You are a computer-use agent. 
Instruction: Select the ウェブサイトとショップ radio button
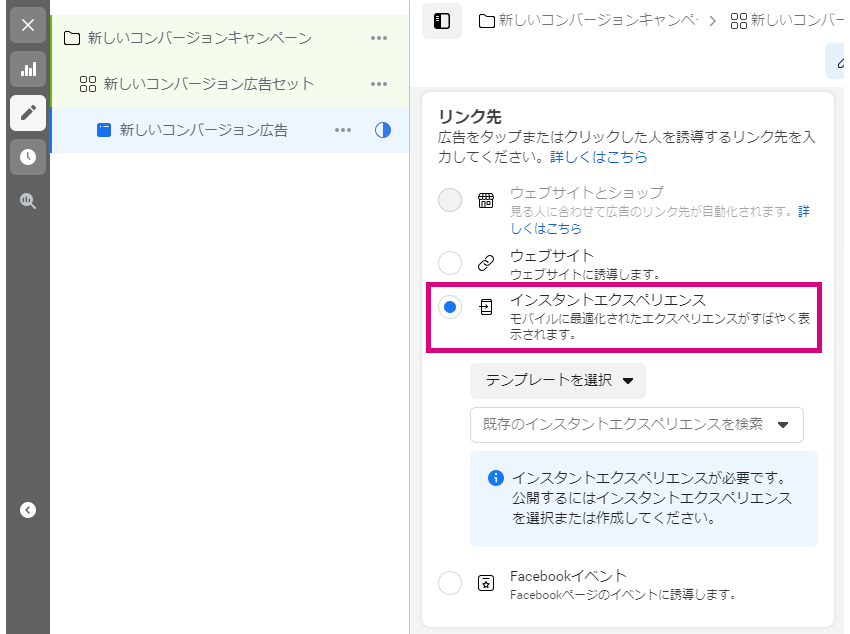pos(450,200)
